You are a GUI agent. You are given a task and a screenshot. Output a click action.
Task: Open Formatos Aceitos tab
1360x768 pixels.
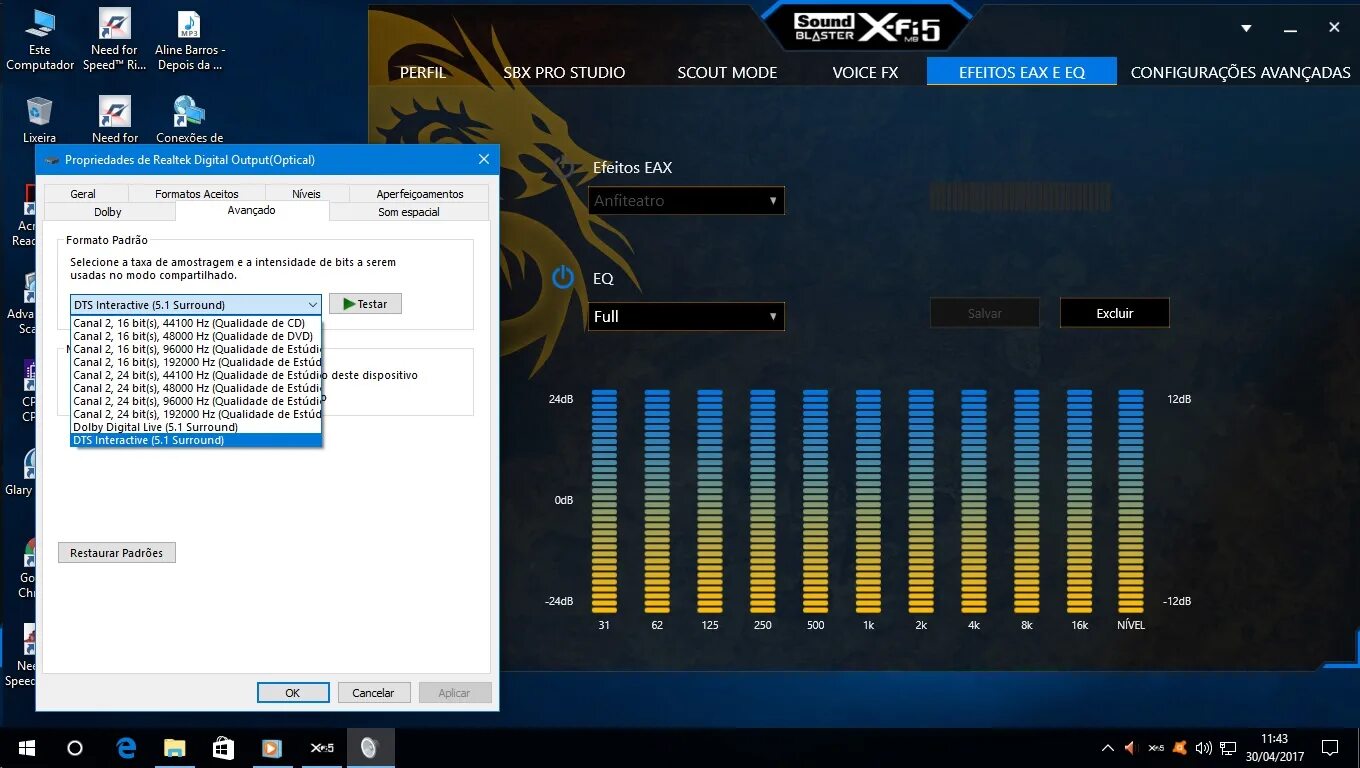click(197, 194)
